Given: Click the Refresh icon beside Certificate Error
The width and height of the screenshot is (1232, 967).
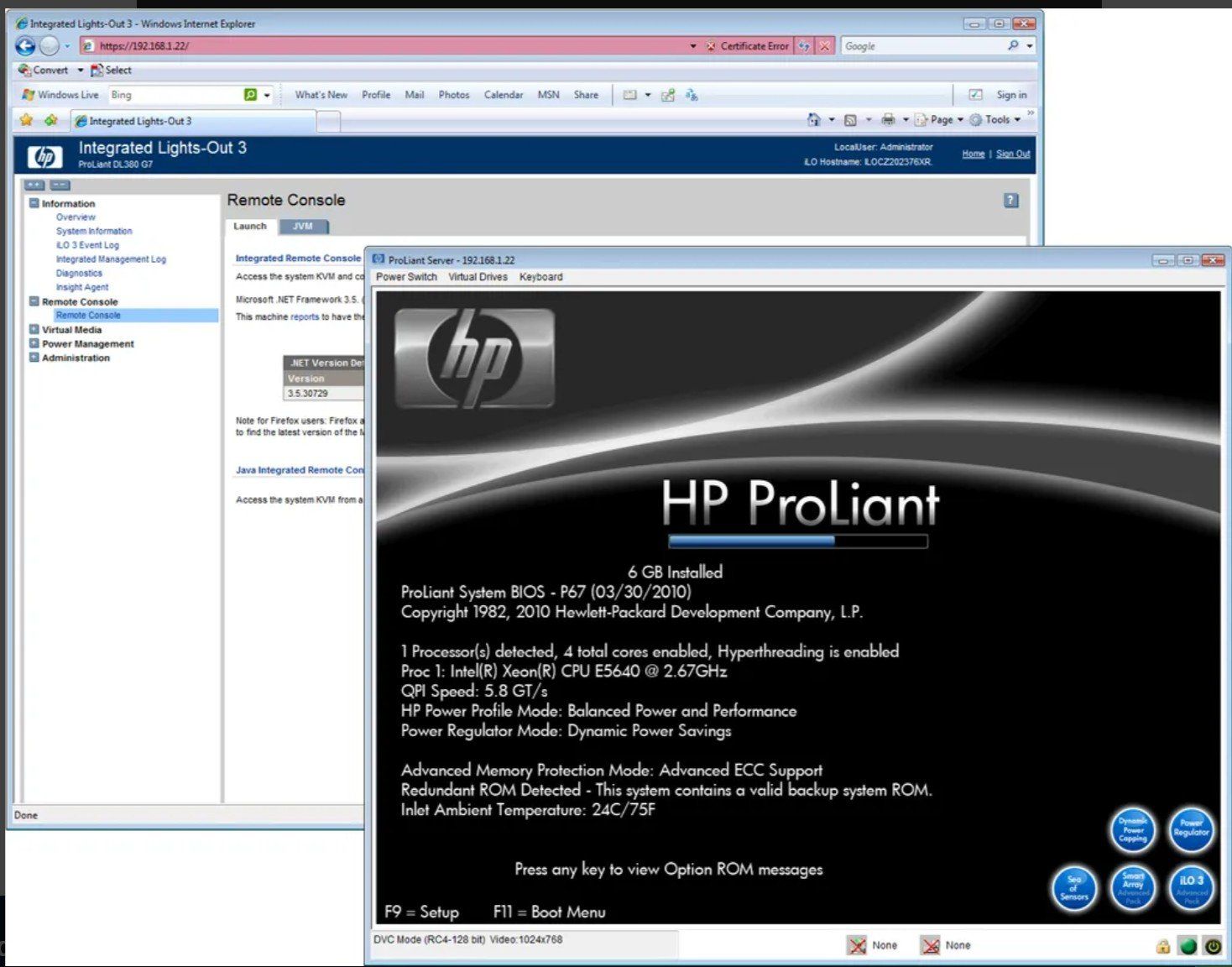Looking at the screenshot, I should (x=804, y=46).
